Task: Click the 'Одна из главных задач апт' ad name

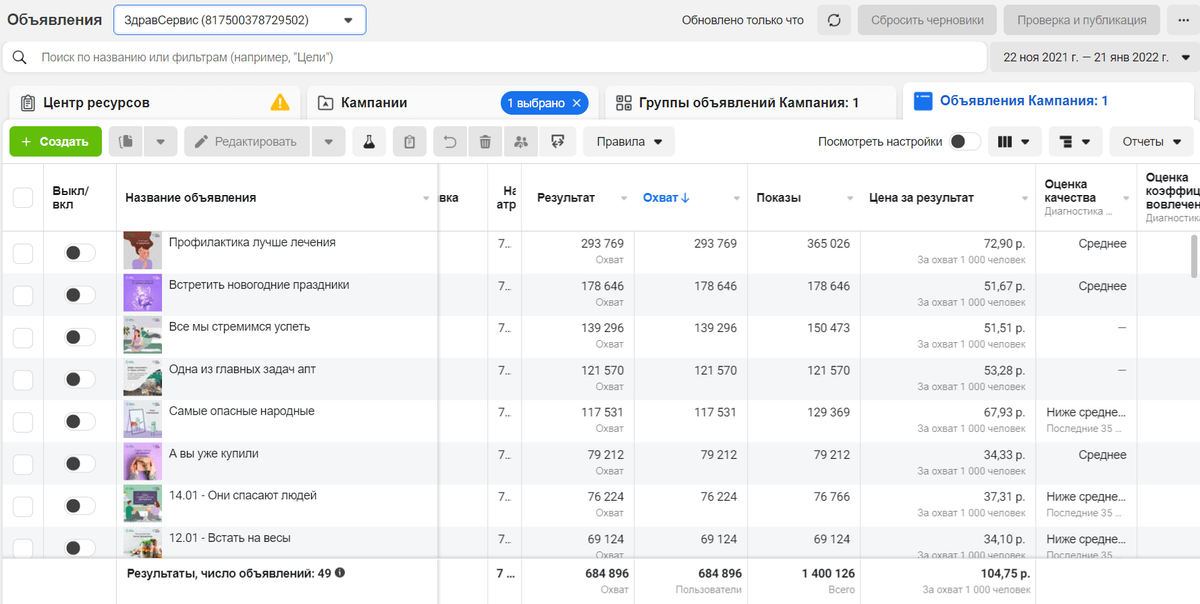Action: tap(242, 369)
